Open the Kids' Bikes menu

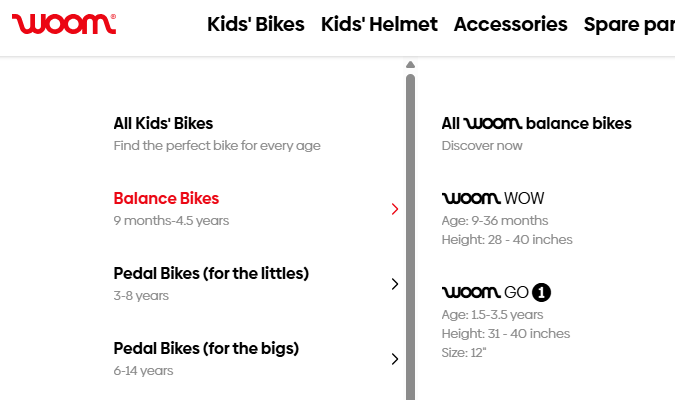(256, 24)
